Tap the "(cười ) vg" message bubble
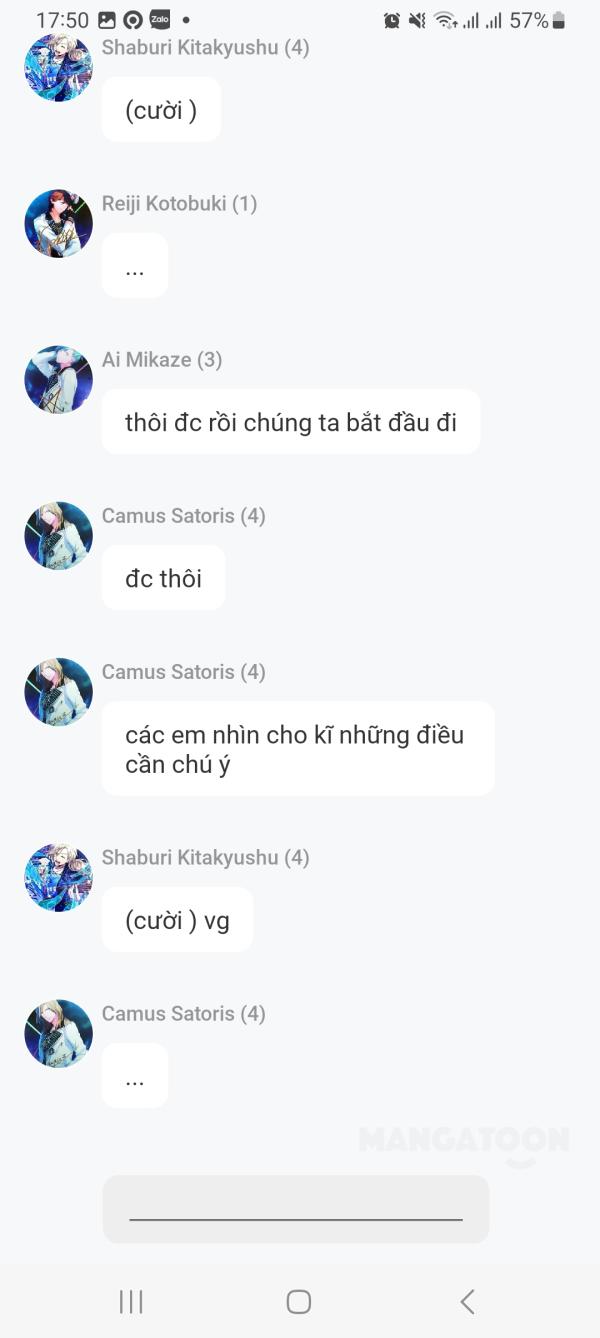This screenshot has width=600, height=1338. [177, 920]
